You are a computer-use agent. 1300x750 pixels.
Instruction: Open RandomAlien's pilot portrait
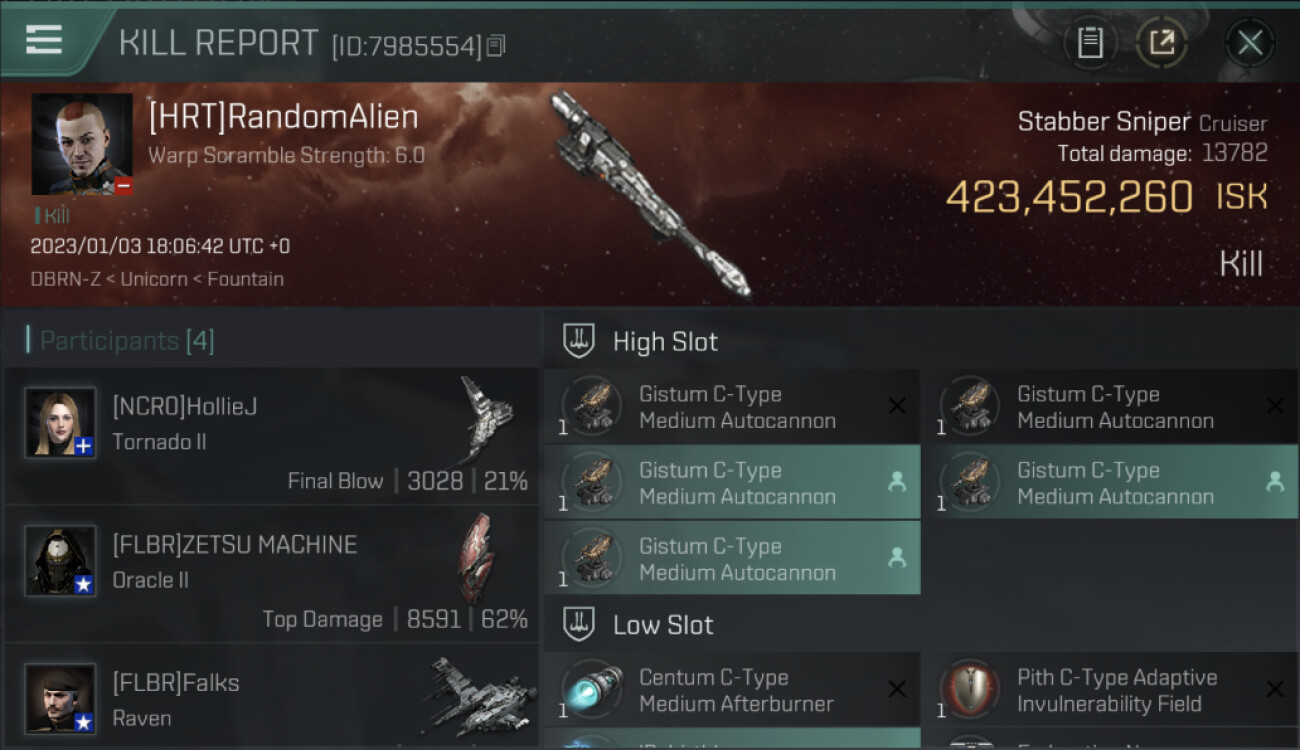click(82, 145)
